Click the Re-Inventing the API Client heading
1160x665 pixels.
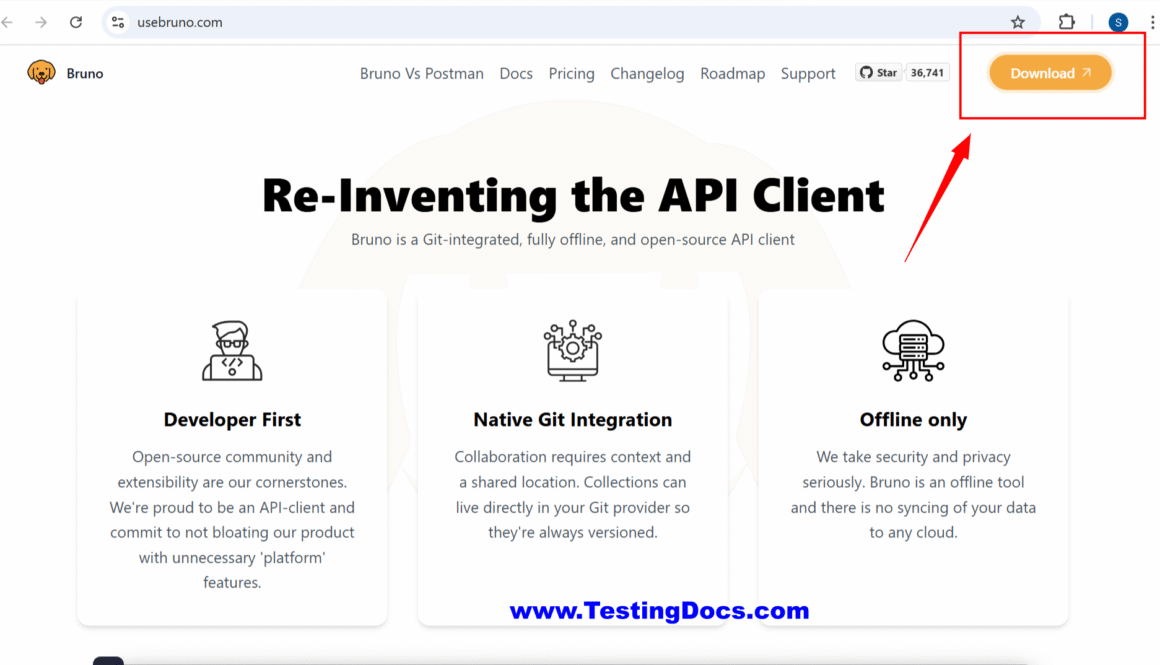tap(573, 195)
